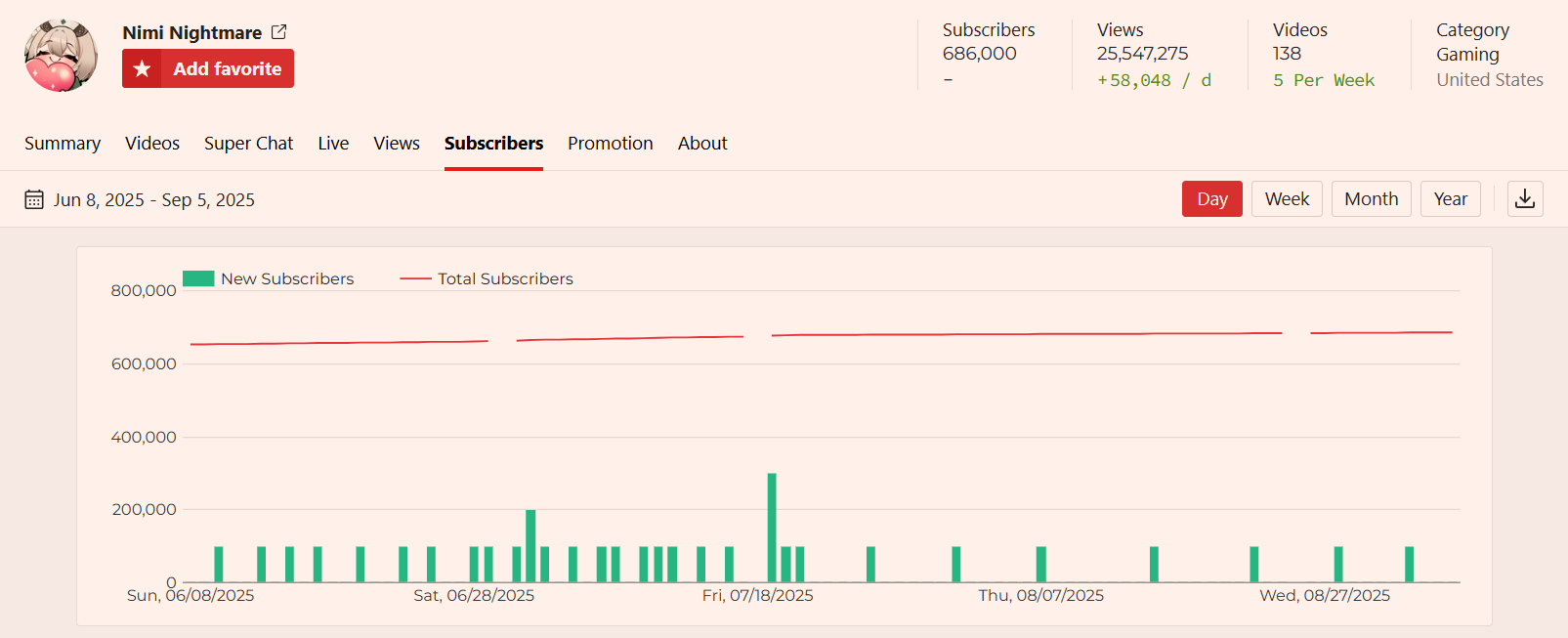This screenshot has height=638, width=1568.
Task: Go to the Super Chat tab
Action: pyautogui.click(x=248, y=144)
